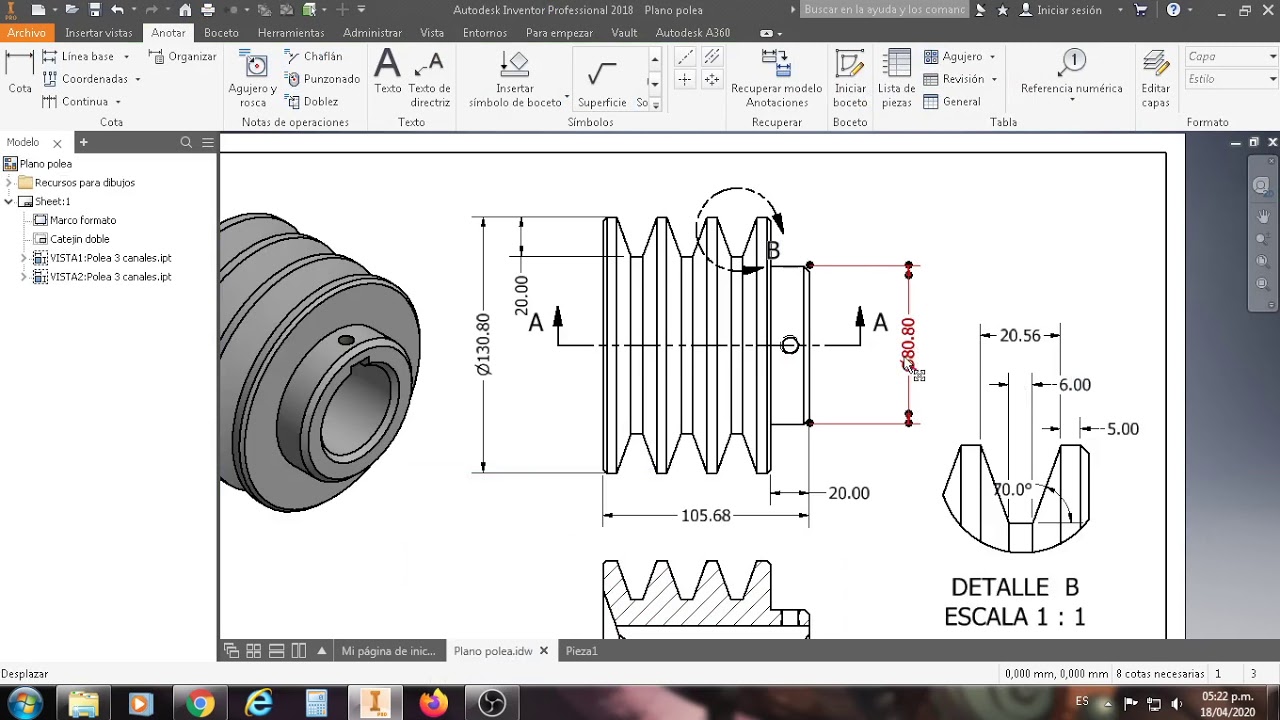Open the Windows Start menu
This screenshot has height=720, width=1280.
coord(24,704)
